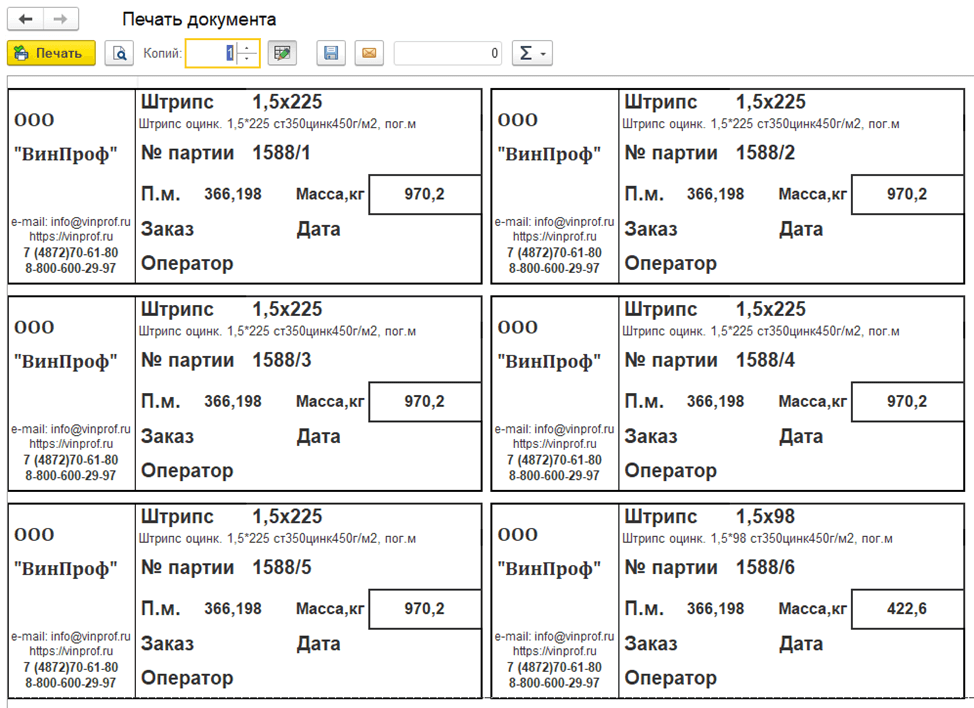Select the 970,2 mass box in label 1588/4
The width and height of the screenshot is (974, 708).
(x=907, y=401)
